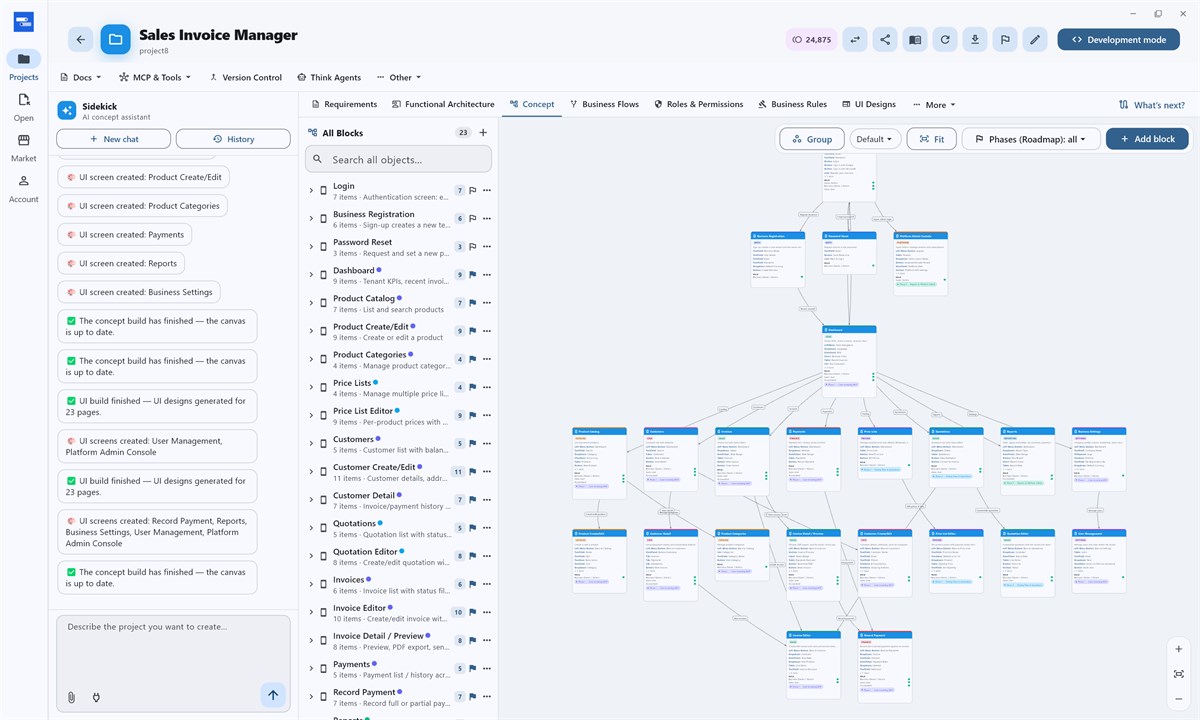Click the 24,875 credits badge
The height and width of the screenshot is (720, 1200).
[x=811, y=40]
